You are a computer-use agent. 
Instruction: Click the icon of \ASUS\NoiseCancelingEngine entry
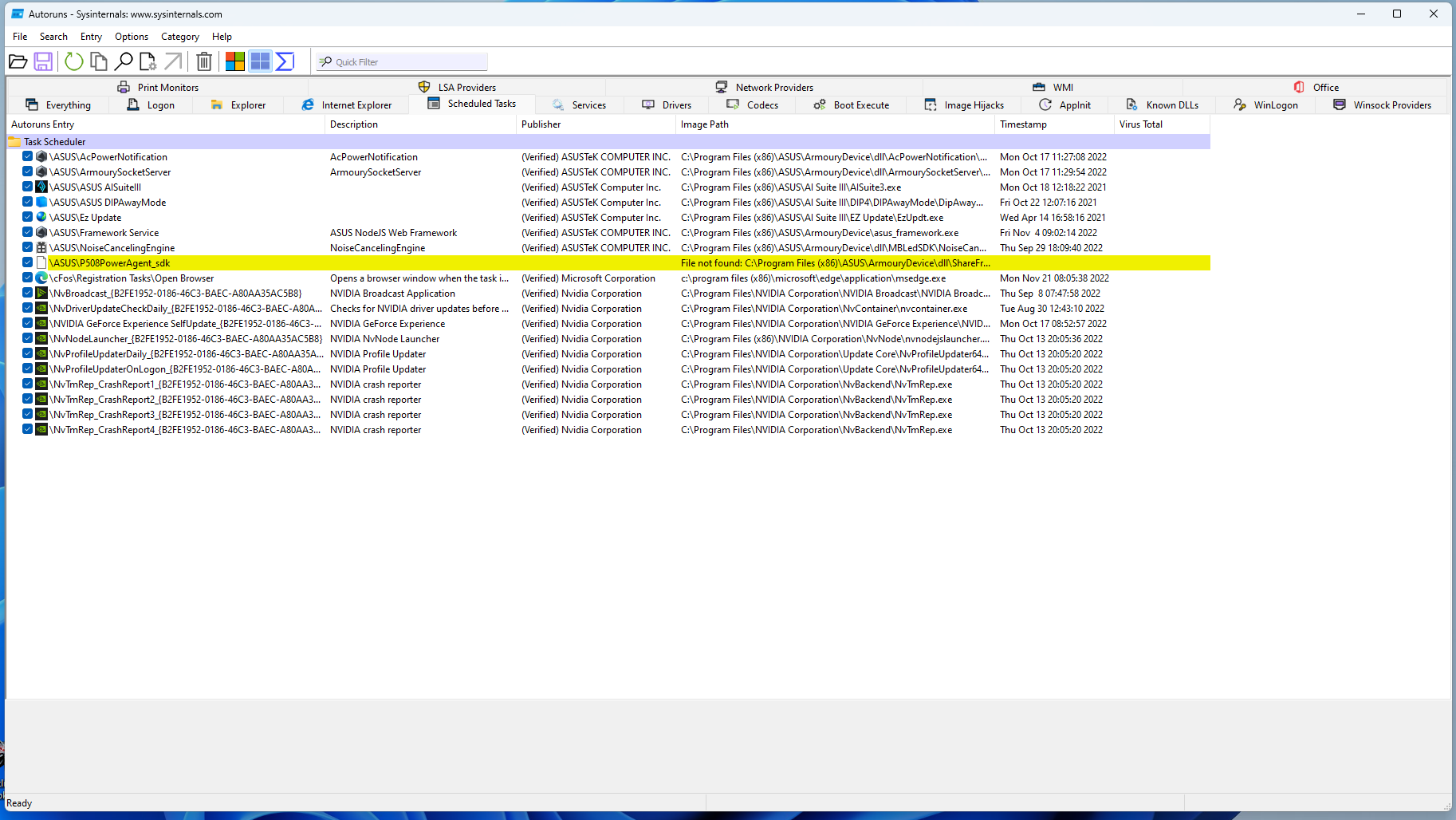pos(41,248)
